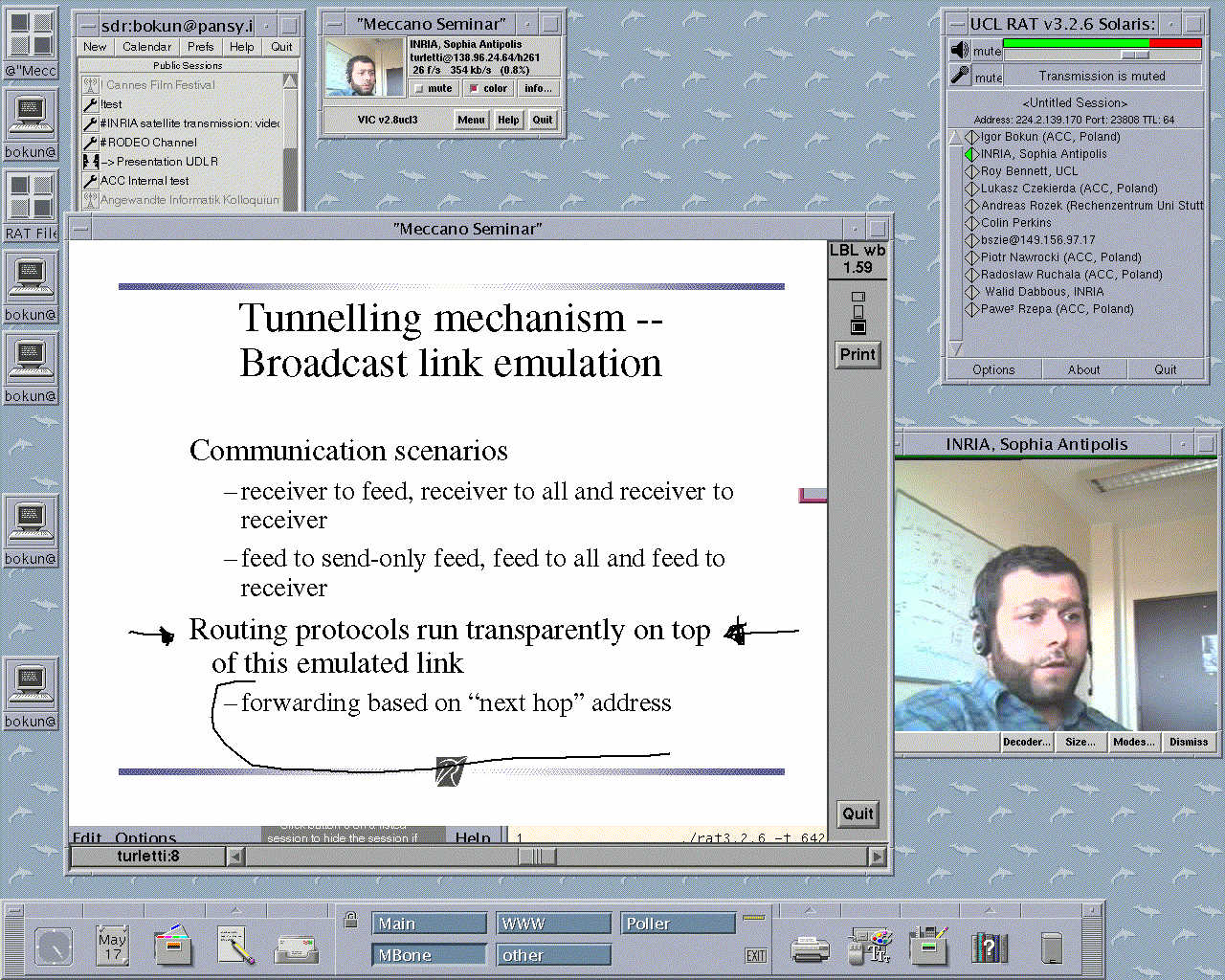Open the Prefs menu in sdr
This screenshot has height=980, width=1225.
pos(201,47)
